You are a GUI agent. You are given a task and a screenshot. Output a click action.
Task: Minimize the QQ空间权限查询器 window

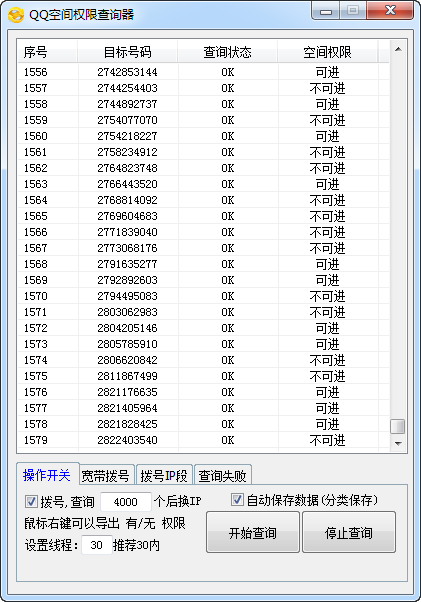click(x=326, y=11)
